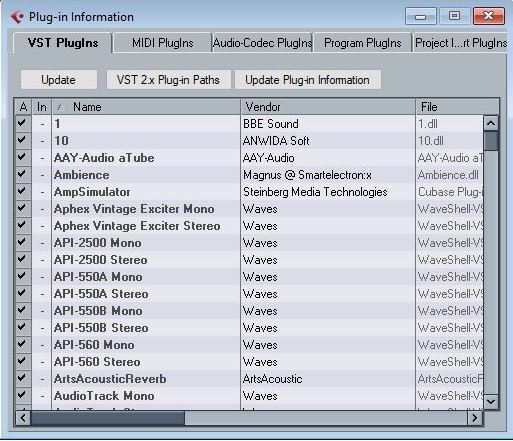
Task: Click the Update button
Action: 59,80
